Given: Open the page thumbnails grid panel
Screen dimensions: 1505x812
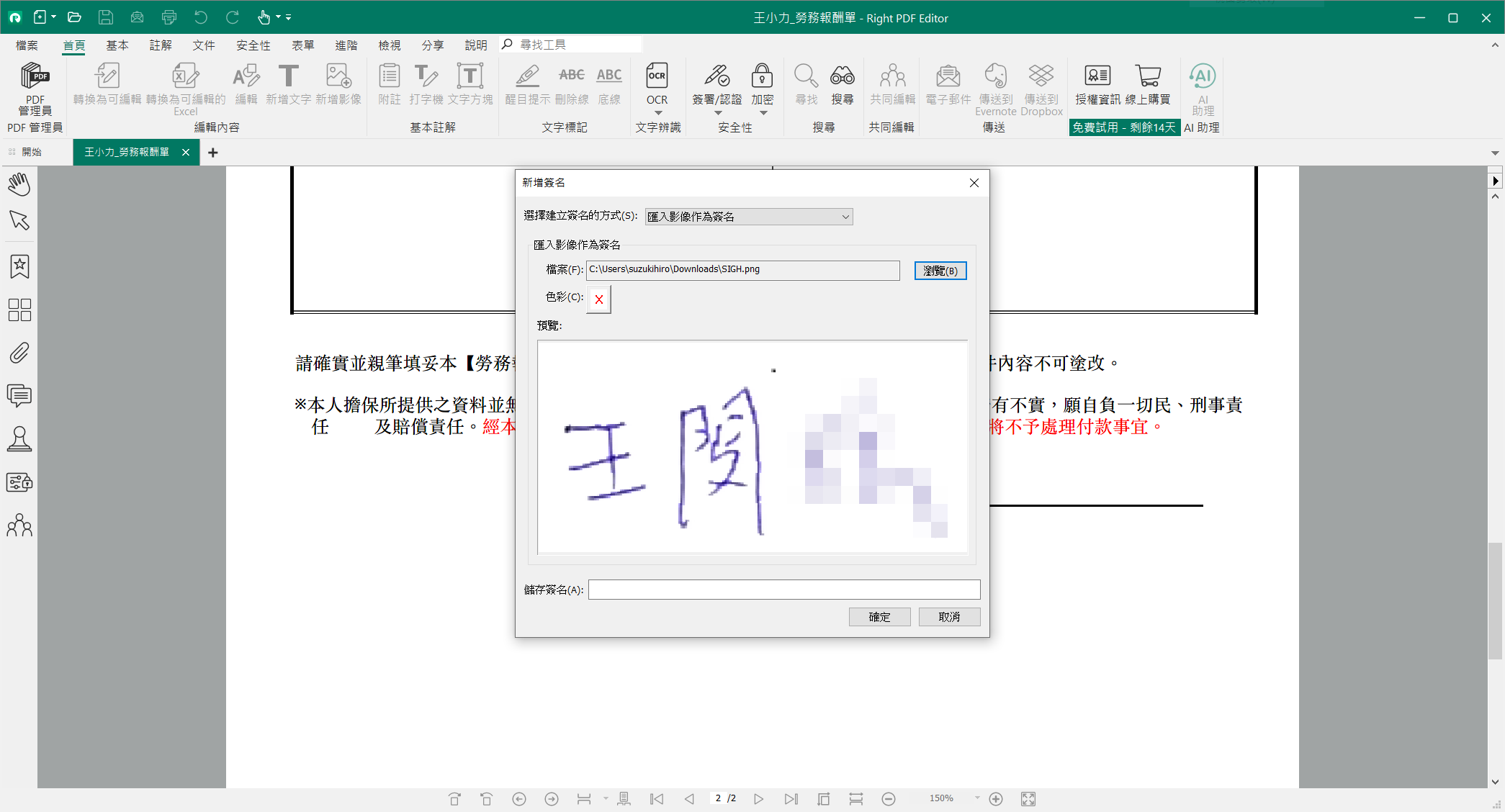Looking at the screenshot, I should 19,310.
